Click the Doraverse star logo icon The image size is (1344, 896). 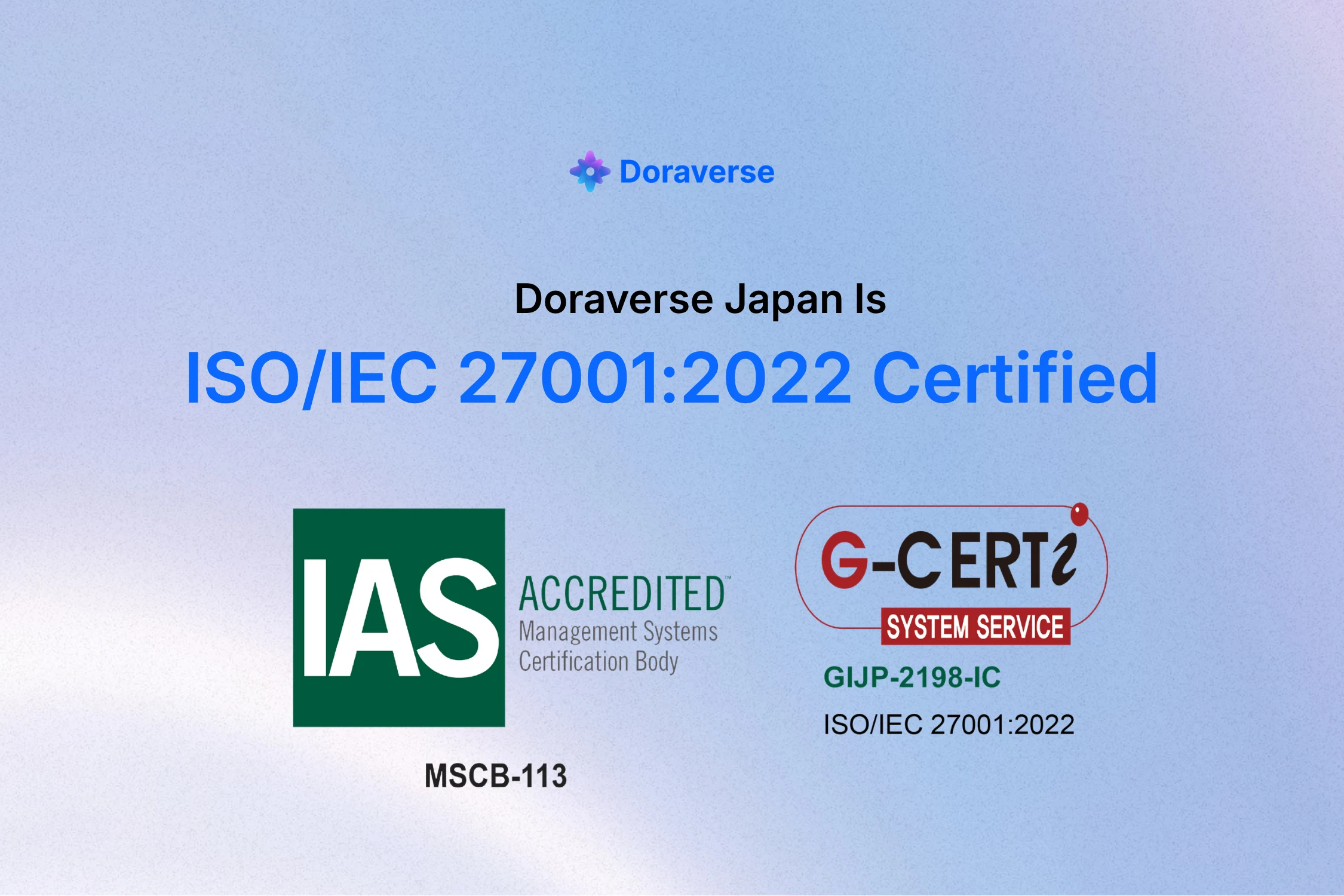590,171
